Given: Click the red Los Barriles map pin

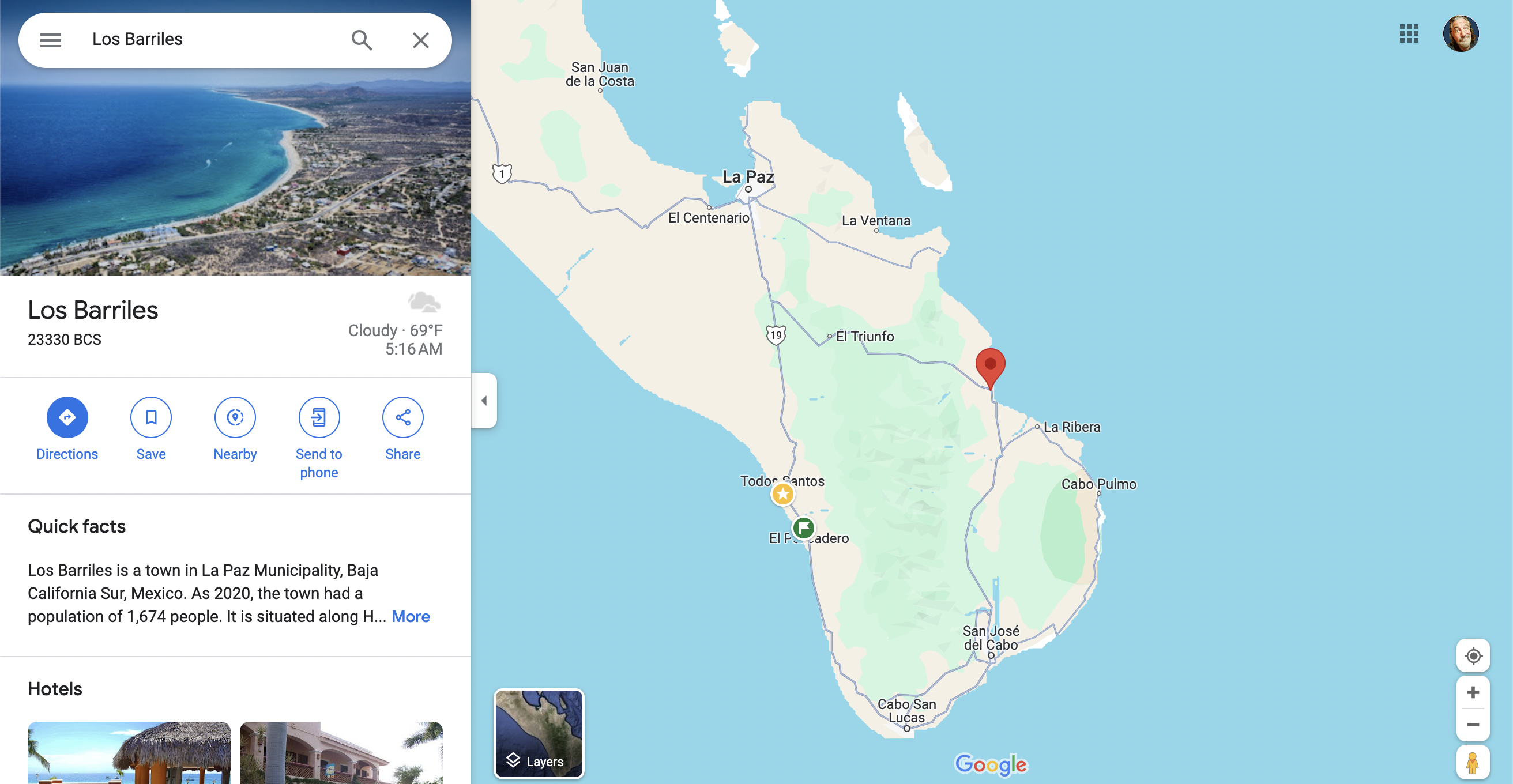Looking at the screenshot, I should click(x=990, y=368).
